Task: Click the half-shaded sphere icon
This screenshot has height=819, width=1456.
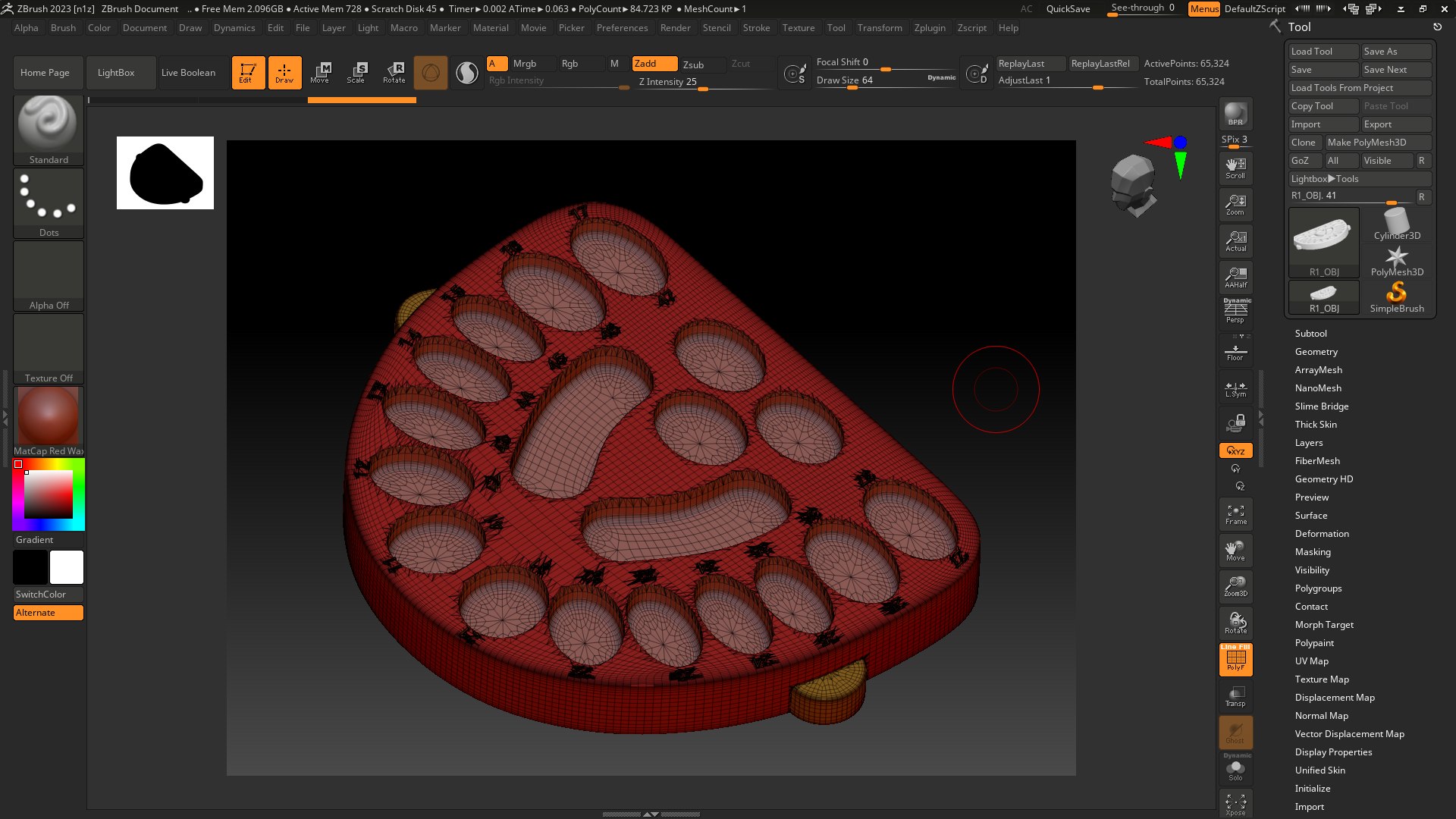Action: [x=467, y=73]
